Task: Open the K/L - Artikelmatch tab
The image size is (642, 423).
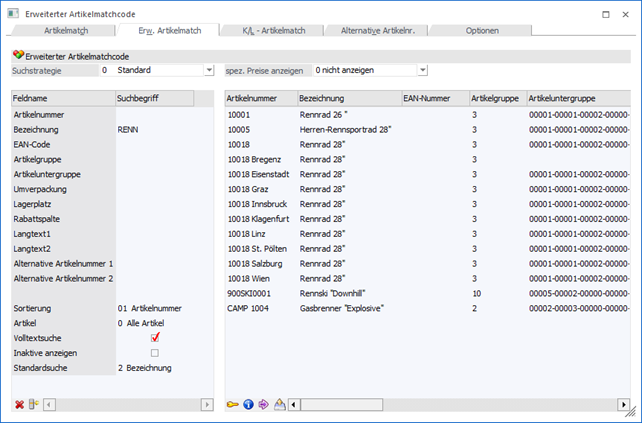Action: (276, 31)
